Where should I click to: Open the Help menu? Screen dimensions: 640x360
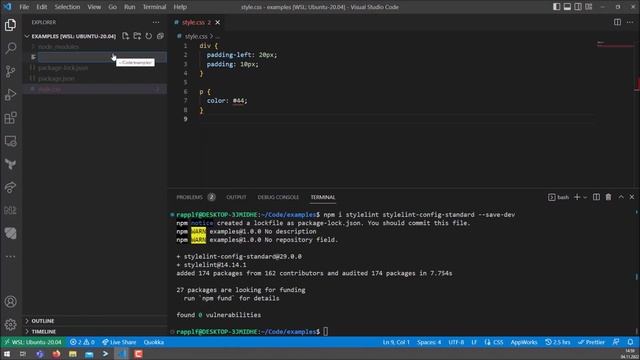pyautogui.click(x=180, y=7)
